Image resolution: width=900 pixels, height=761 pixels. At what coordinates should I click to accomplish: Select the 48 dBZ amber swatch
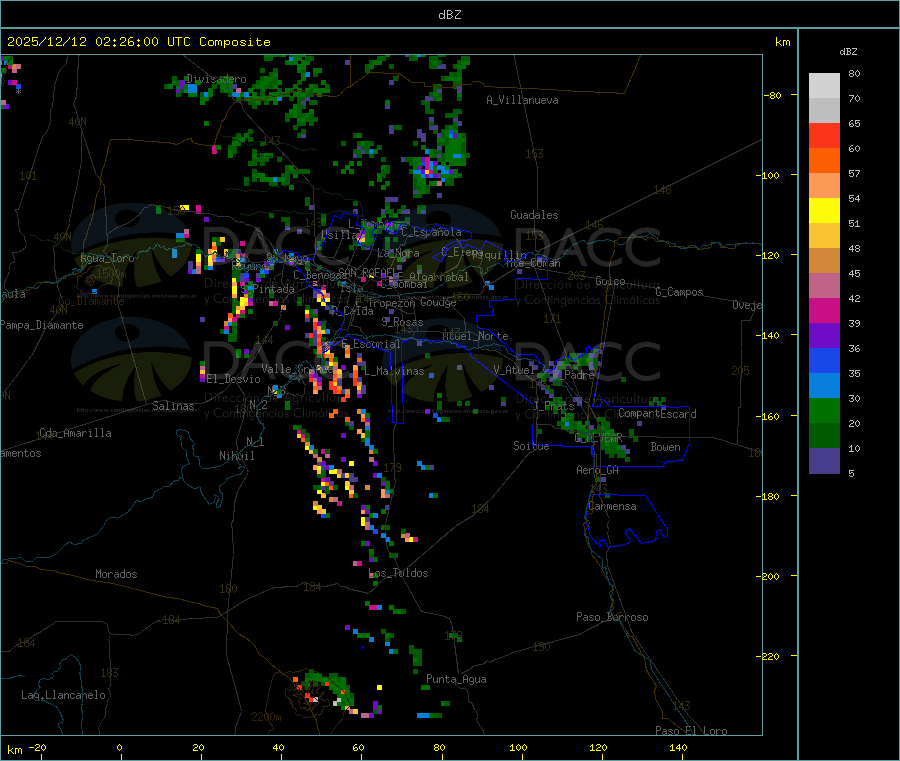(x=824, y=236)
